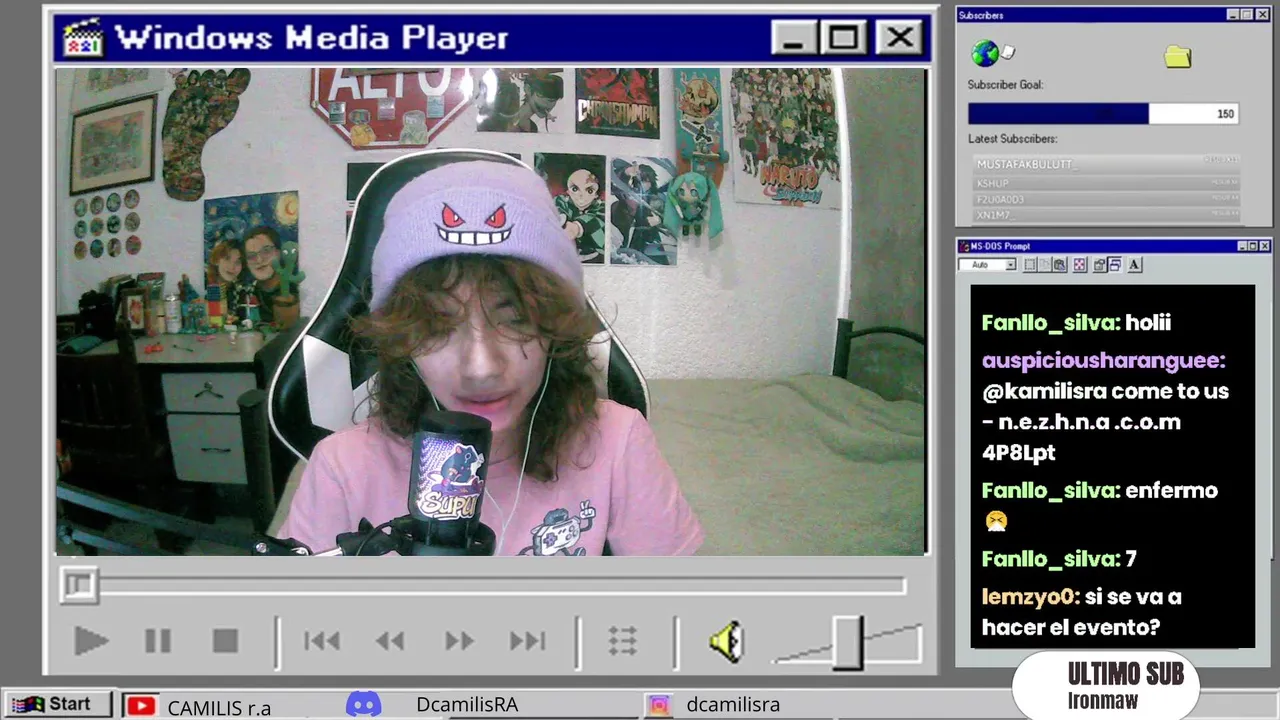Adjust the Media Player volume slider
This screenshot has height=720, width=1280.
[x=848, y=643]
